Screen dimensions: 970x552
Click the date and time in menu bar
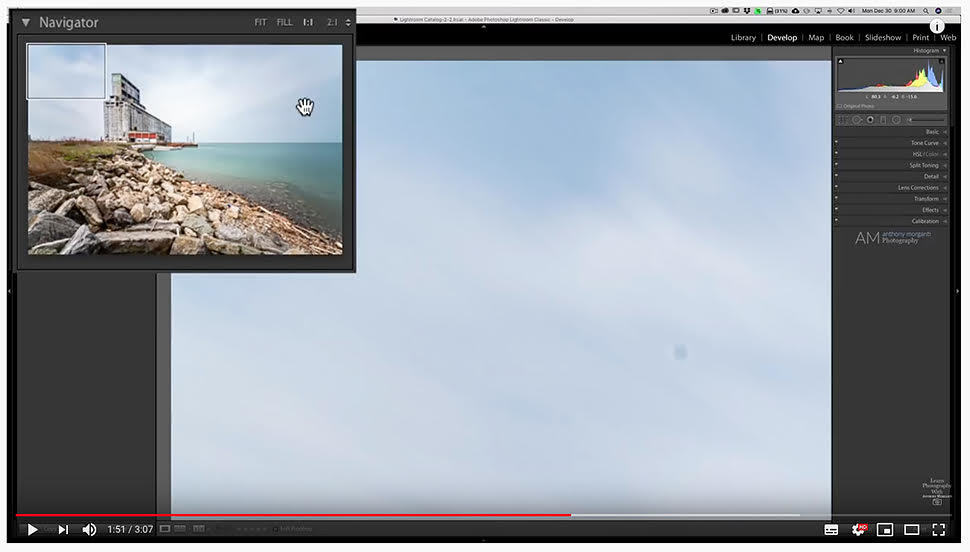[888, 11]
